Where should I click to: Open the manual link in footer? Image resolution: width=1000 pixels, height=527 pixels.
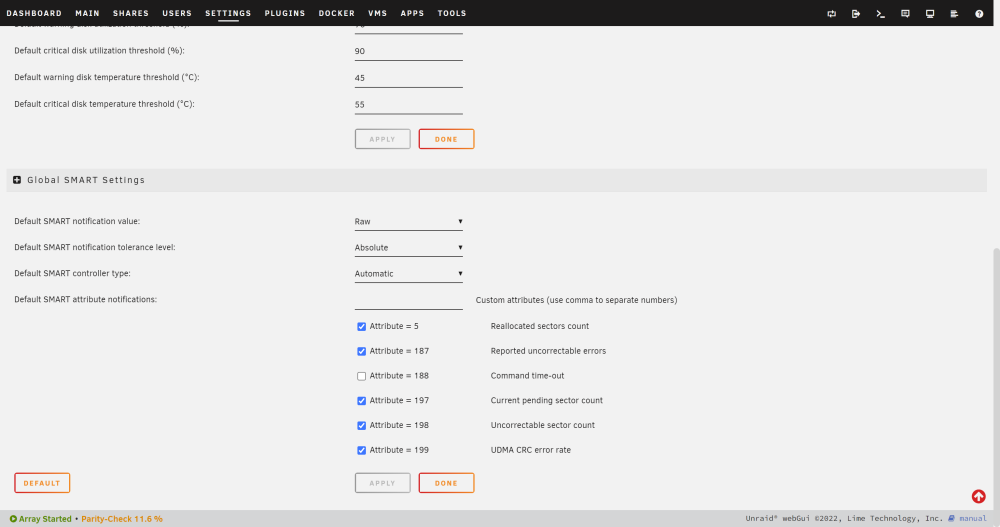(x=973, y=519)
